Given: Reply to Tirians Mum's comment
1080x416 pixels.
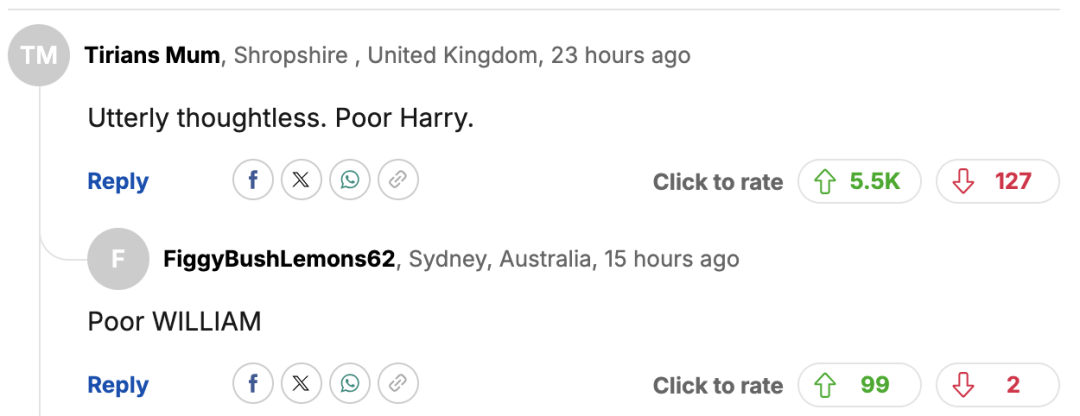Looking at the screenshot, I should pos(118,181).
